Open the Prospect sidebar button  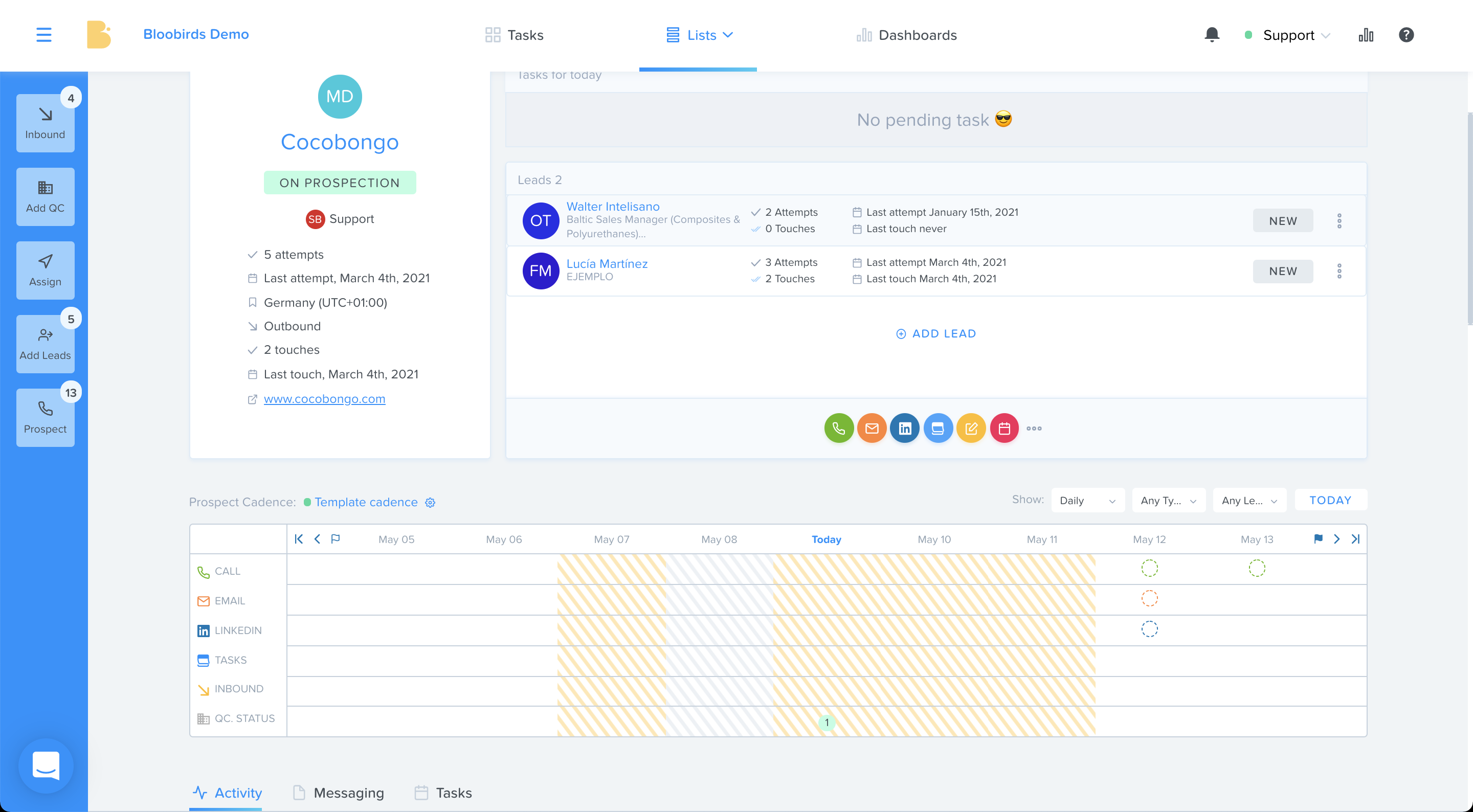pyautogui.click(x=45, y=418)
